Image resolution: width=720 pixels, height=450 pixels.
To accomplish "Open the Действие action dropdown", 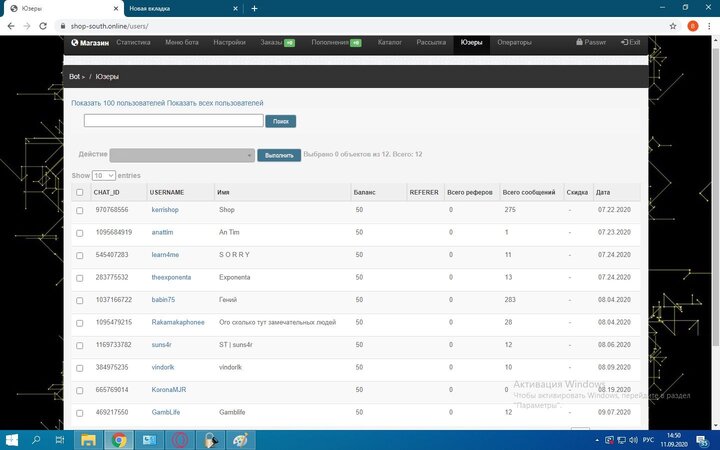I will click(x=182, y=155).
